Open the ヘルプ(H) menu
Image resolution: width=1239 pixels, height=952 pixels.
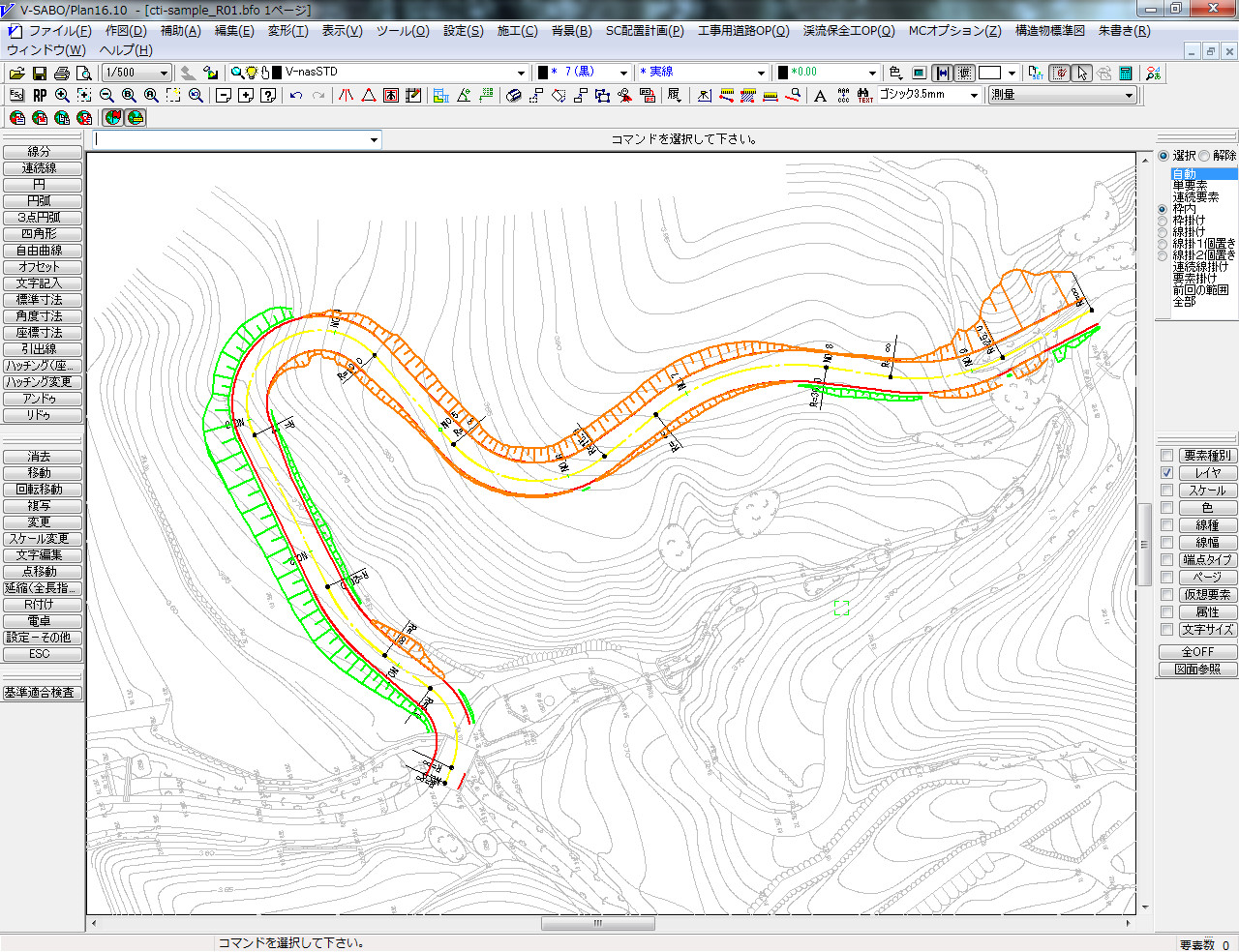(x=126, y=49)
